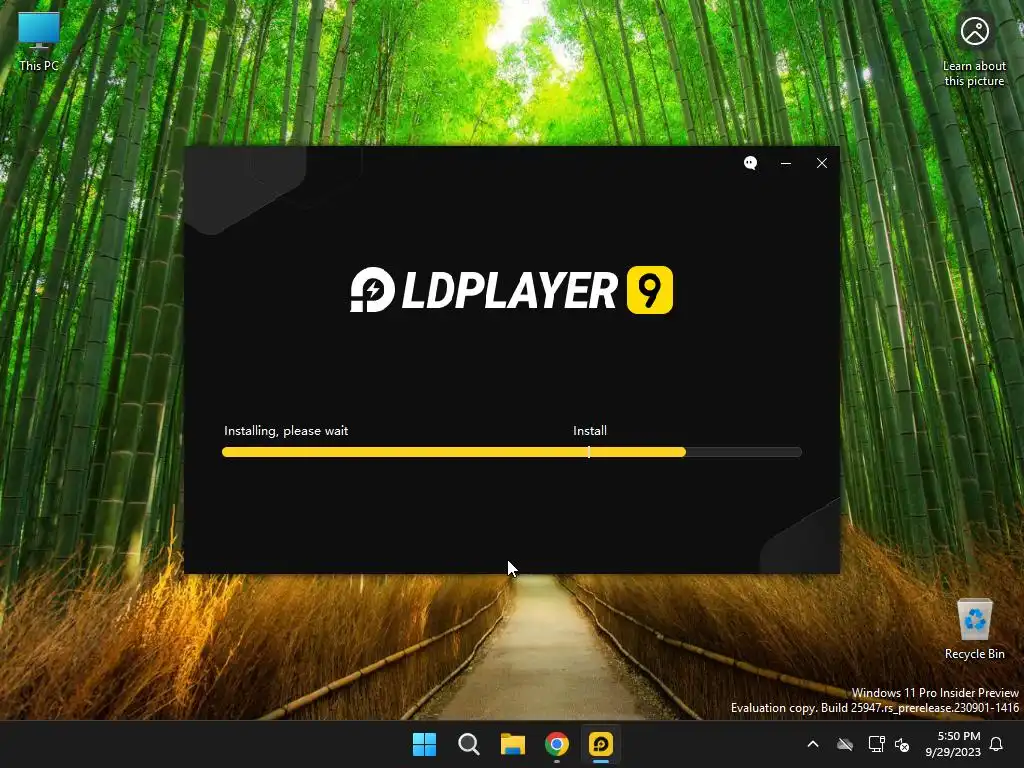Screen dimensions: 1024x768
Task: Click the OneDrive cloud tray icon
Action: click(x=845, y=744)
